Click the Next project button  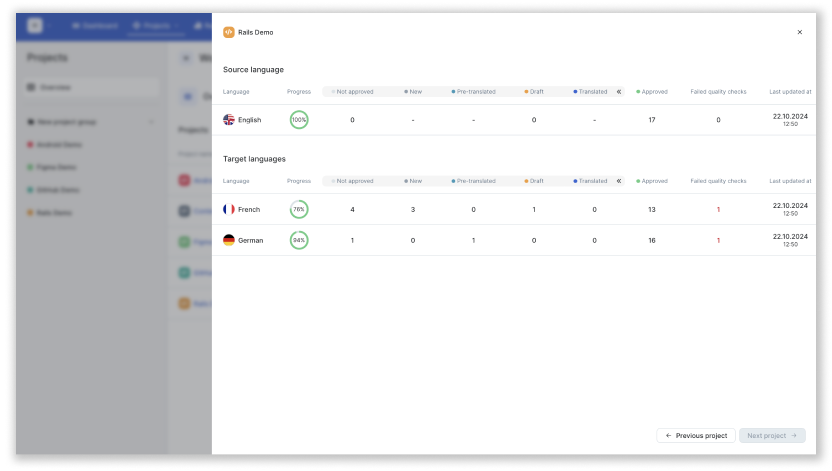[772, 435]
